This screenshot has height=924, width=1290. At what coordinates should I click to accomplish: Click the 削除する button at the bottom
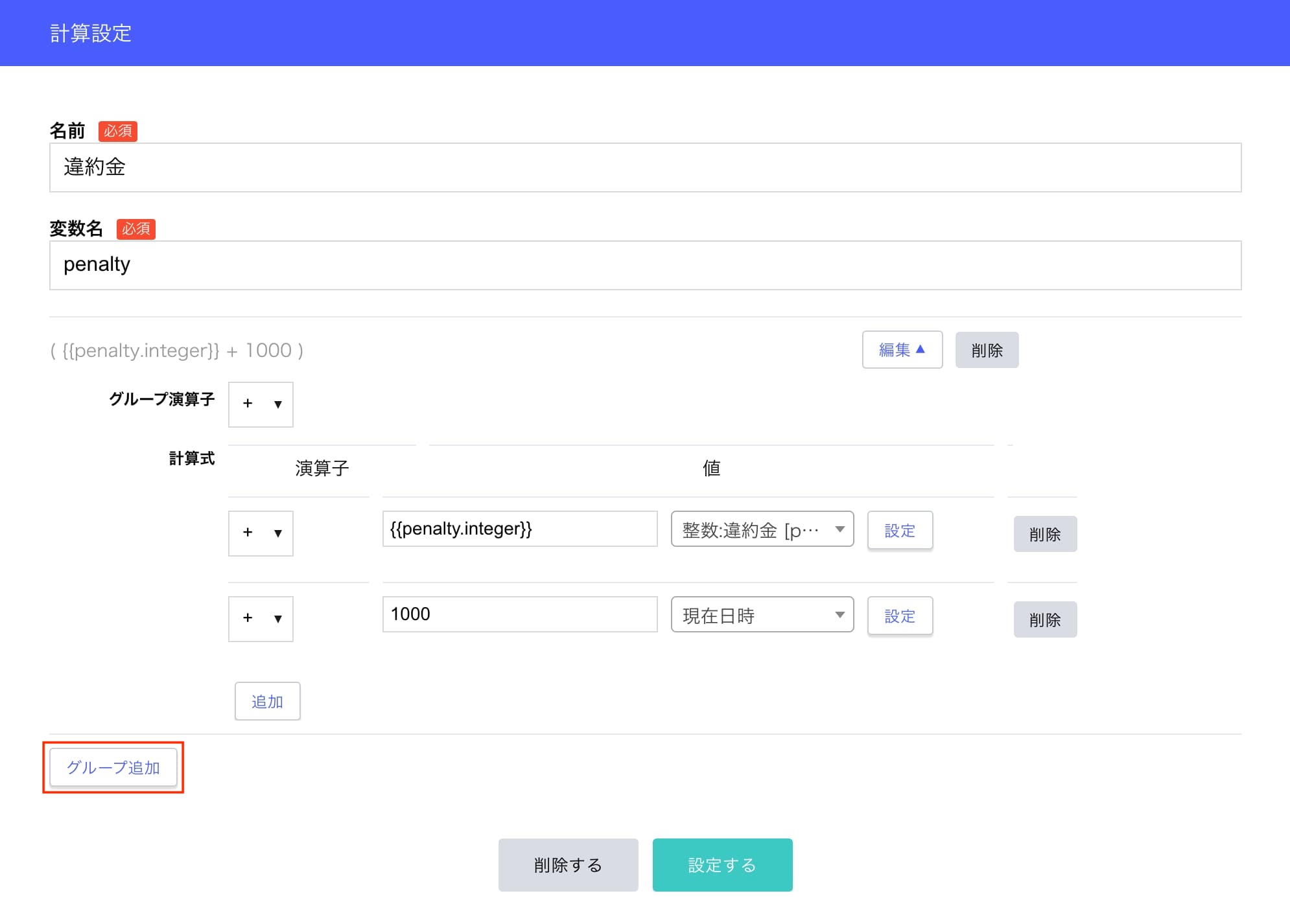pyautogui.click(x=568, y=865)
